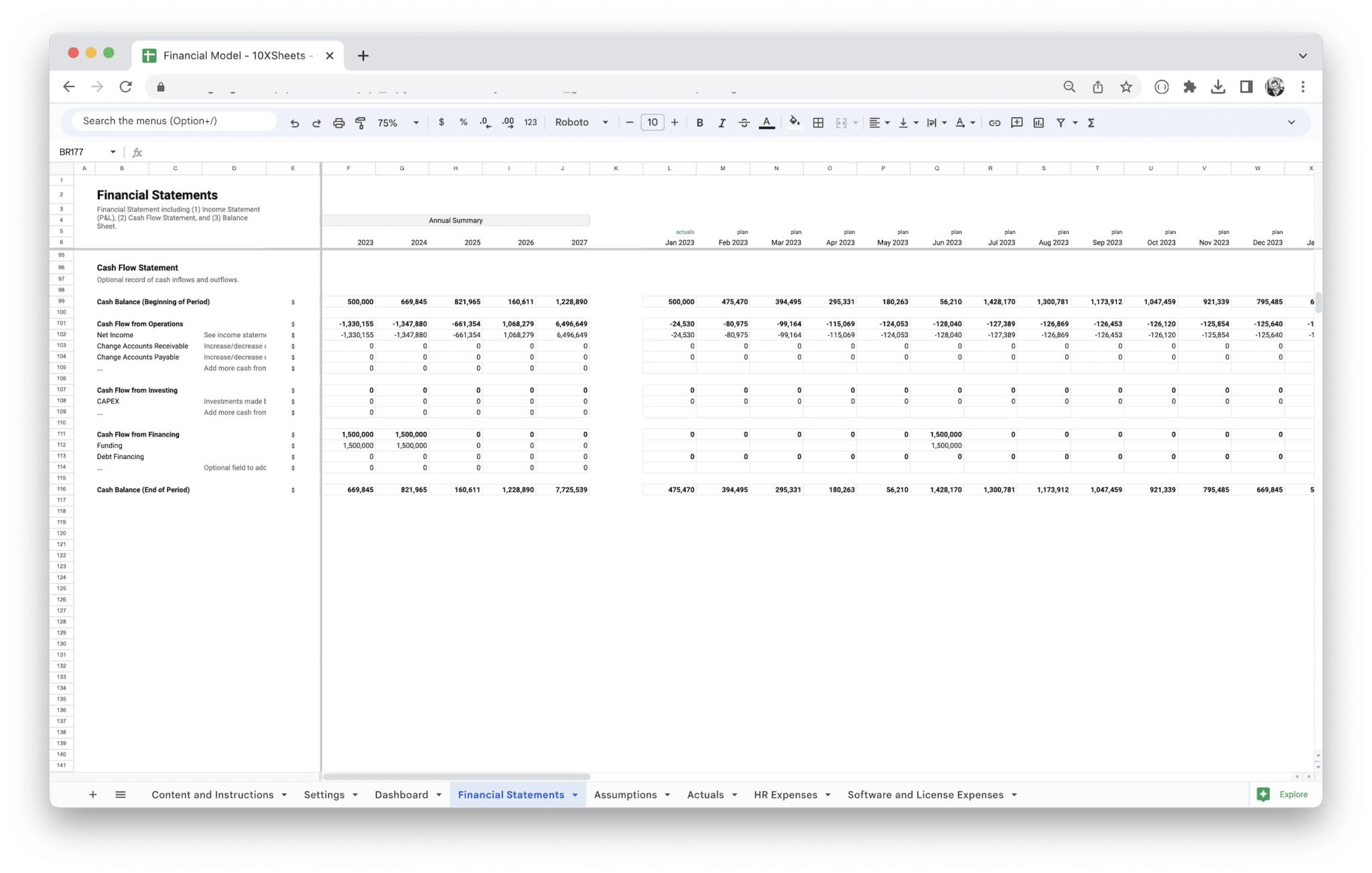Add a new sheet with the plus button

tap(93, 794)
